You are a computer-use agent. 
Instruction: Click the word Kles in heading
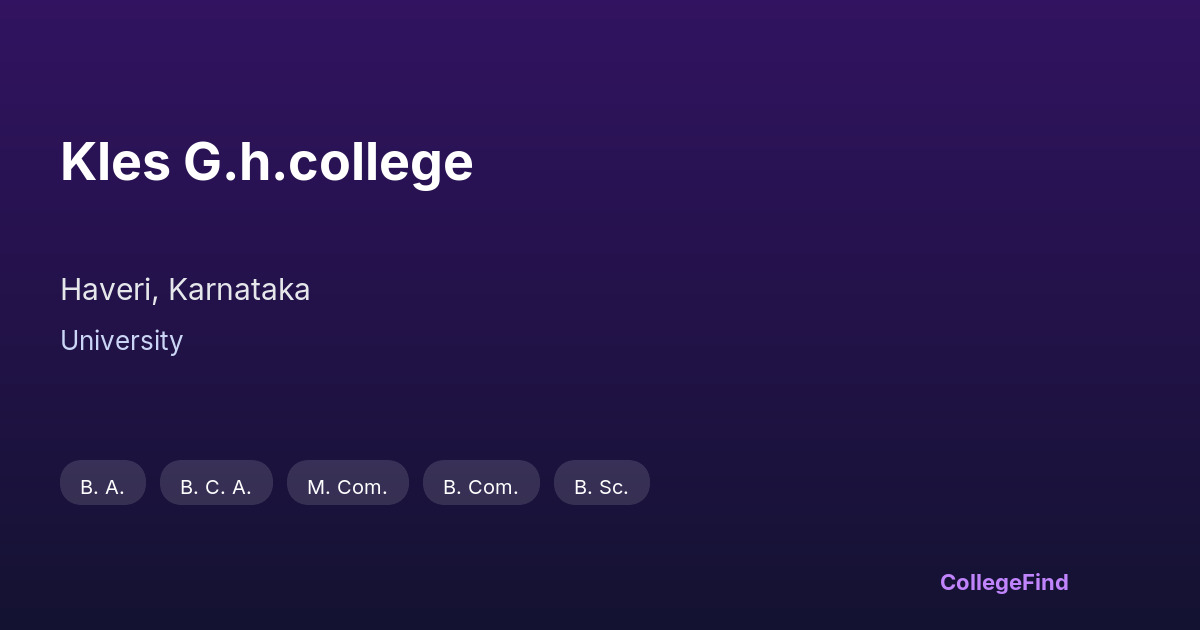(115, 162)
